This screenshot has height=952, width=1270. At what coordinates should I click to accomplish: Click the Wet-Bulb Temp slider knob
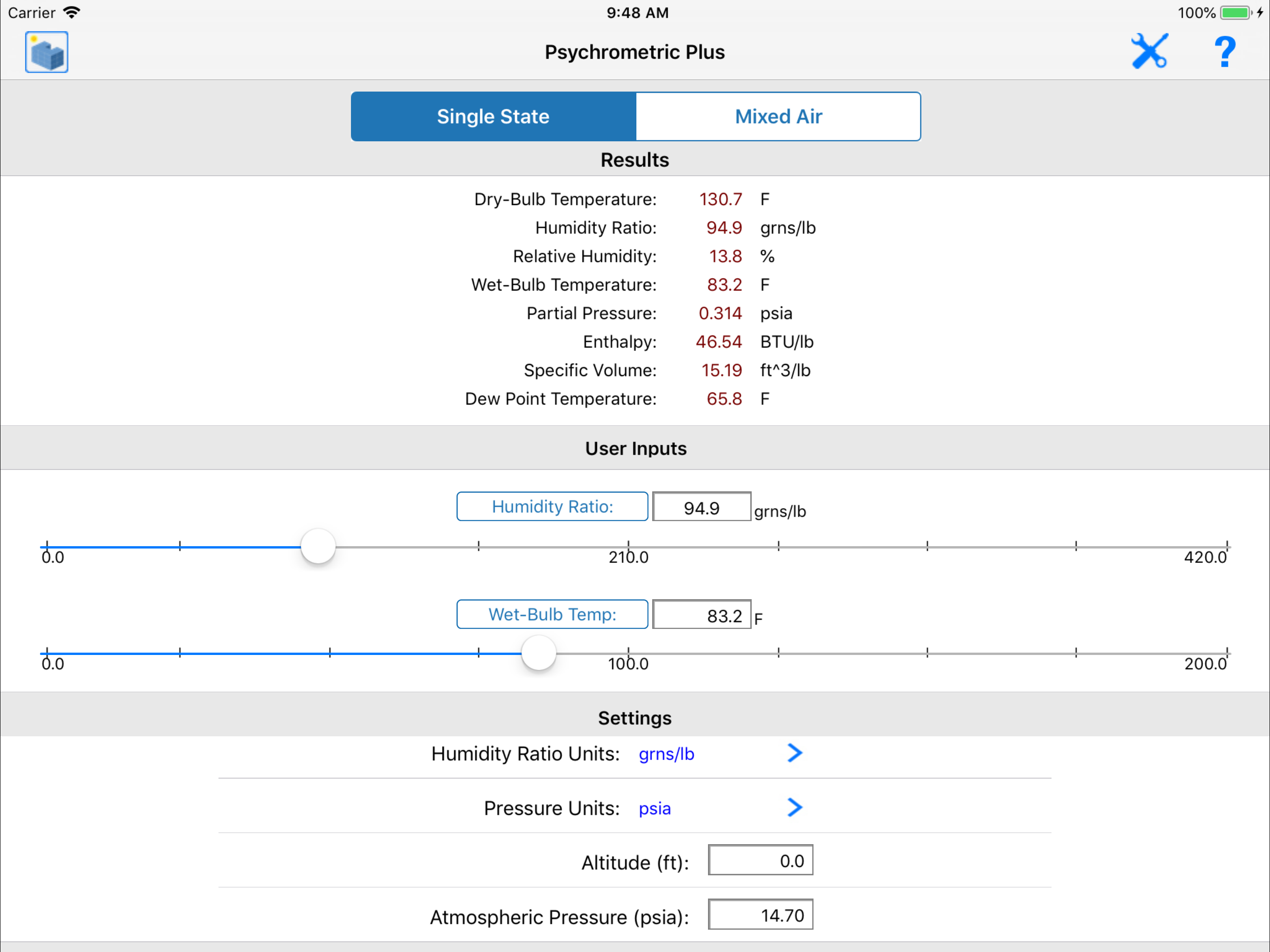coord(539,653)
